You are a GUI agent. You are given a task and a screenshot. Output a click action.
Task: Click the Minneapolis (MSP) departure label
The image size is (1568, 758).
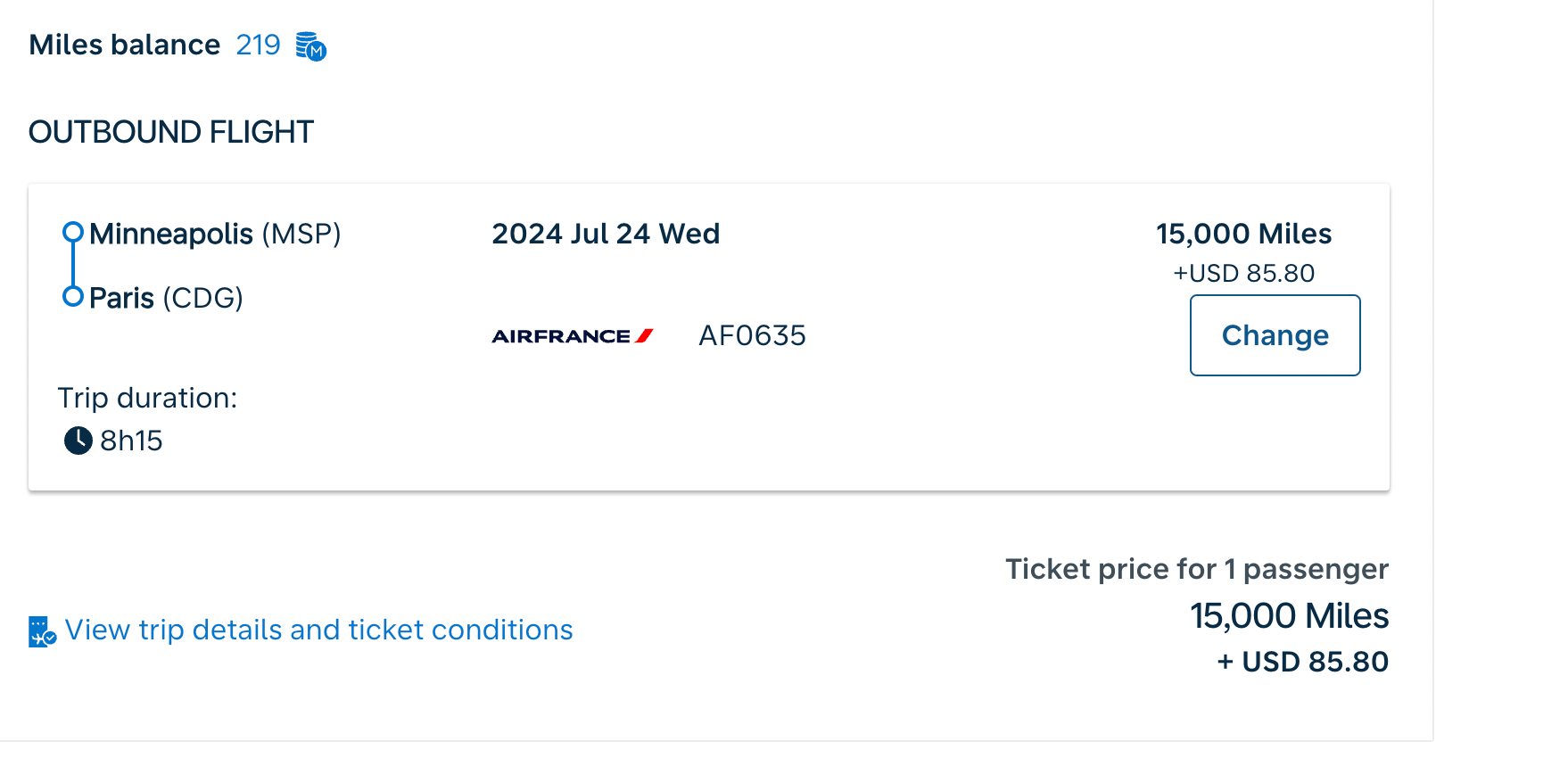(215, 234)
